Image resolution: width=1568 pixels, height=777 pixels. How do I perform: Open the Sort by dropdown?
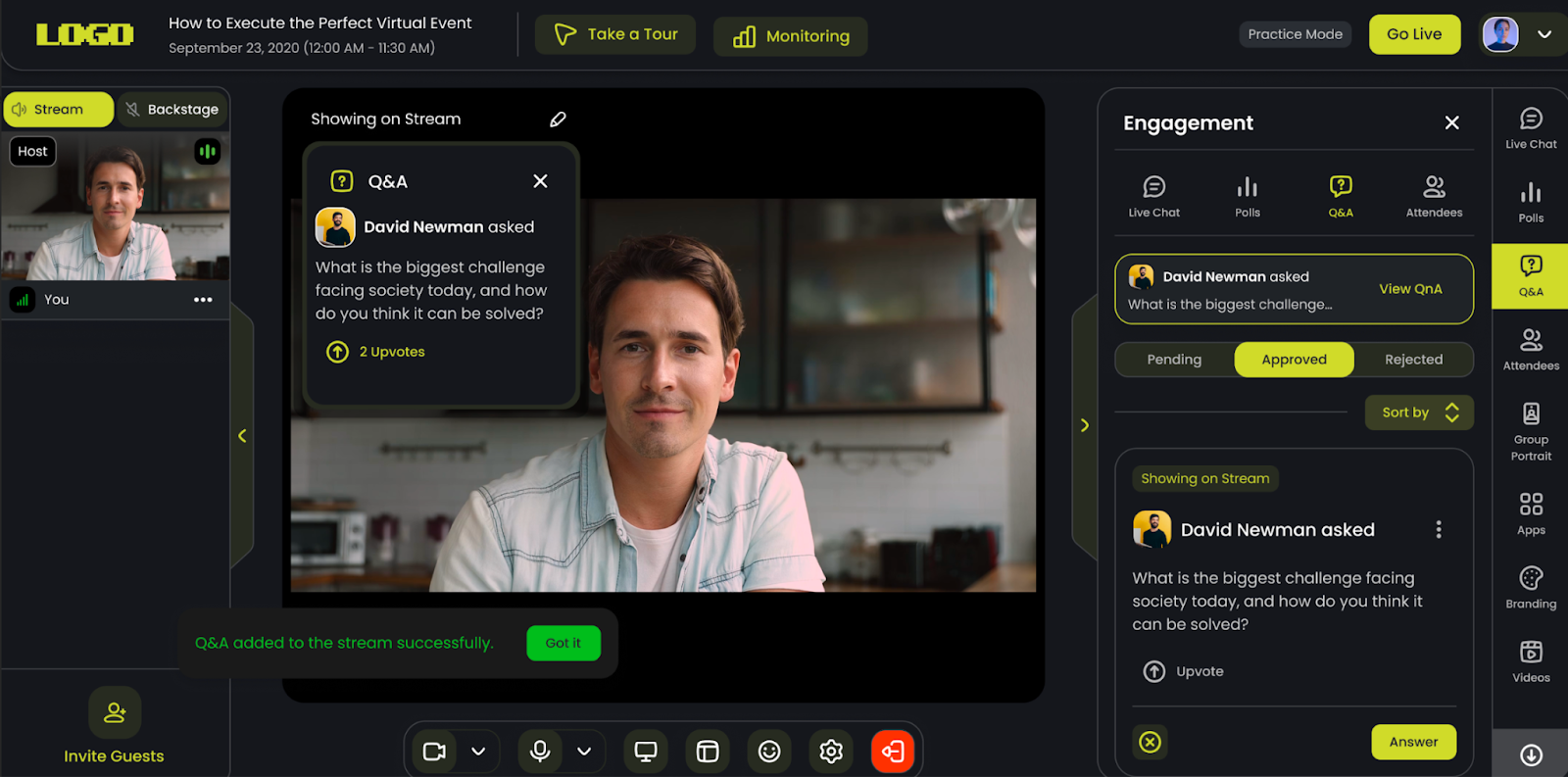coord(1419,413)
